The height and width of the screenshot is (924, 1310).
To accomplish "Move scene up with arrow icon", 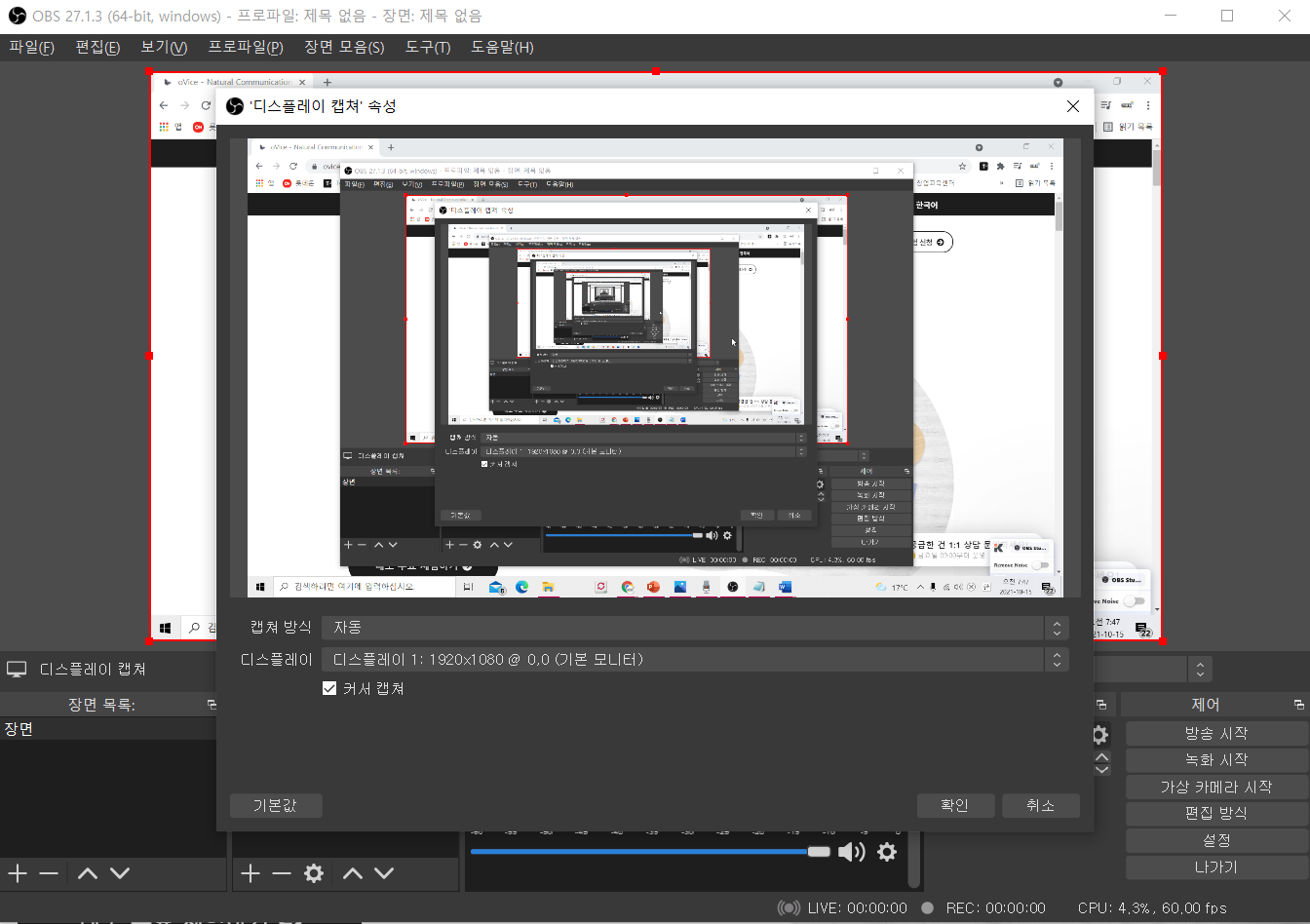I will pyautogui.click(x=88, y=872).
